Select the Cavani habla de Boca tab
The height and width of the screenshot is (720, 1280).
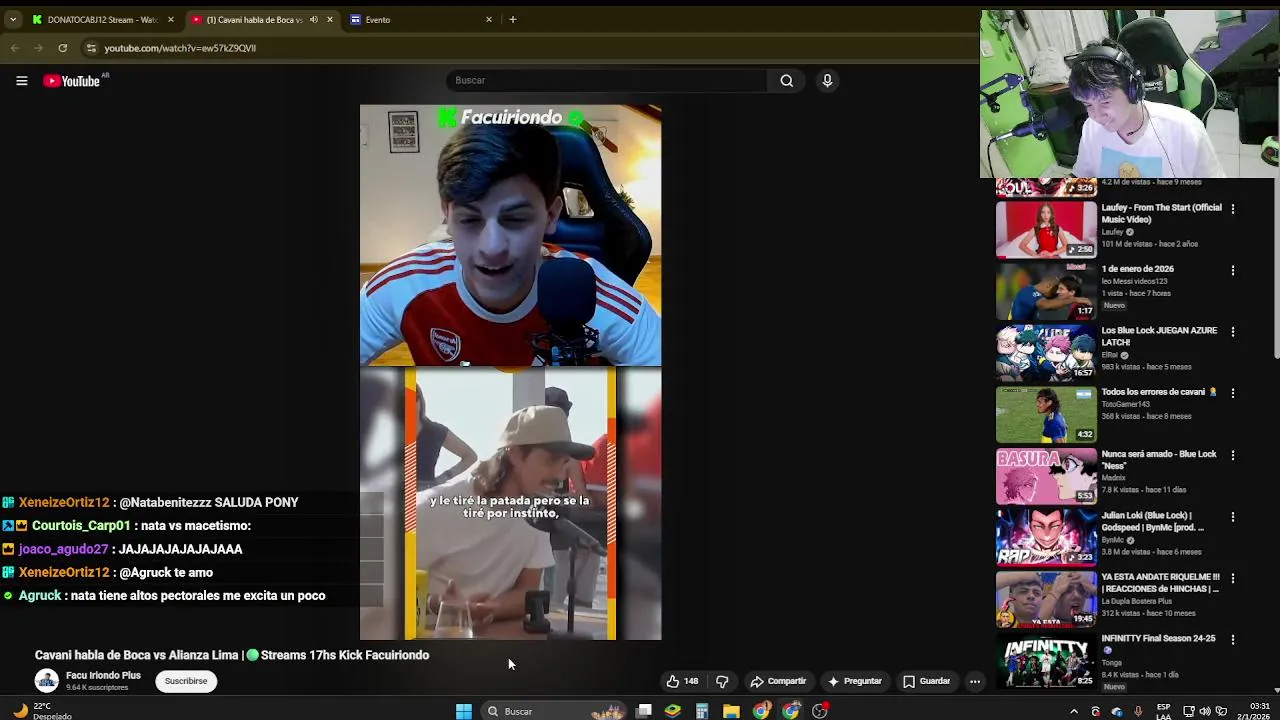coord(262,19)
